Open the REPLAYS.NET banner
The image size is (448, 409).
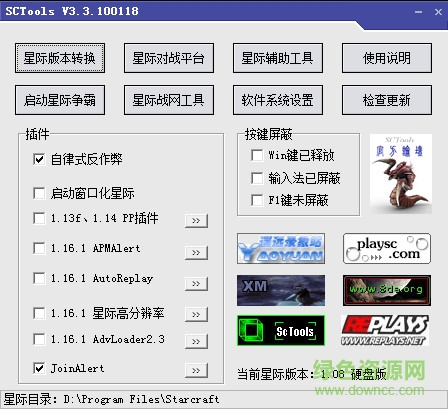pyautogui.click(x=385, y=331)
